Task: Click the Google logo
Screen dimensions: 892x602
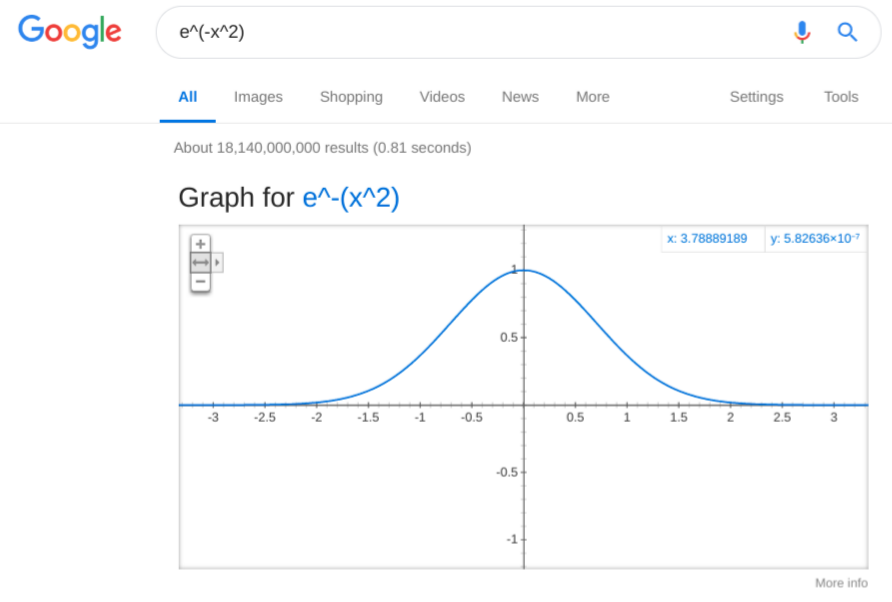Action: (x=70, y=31)
